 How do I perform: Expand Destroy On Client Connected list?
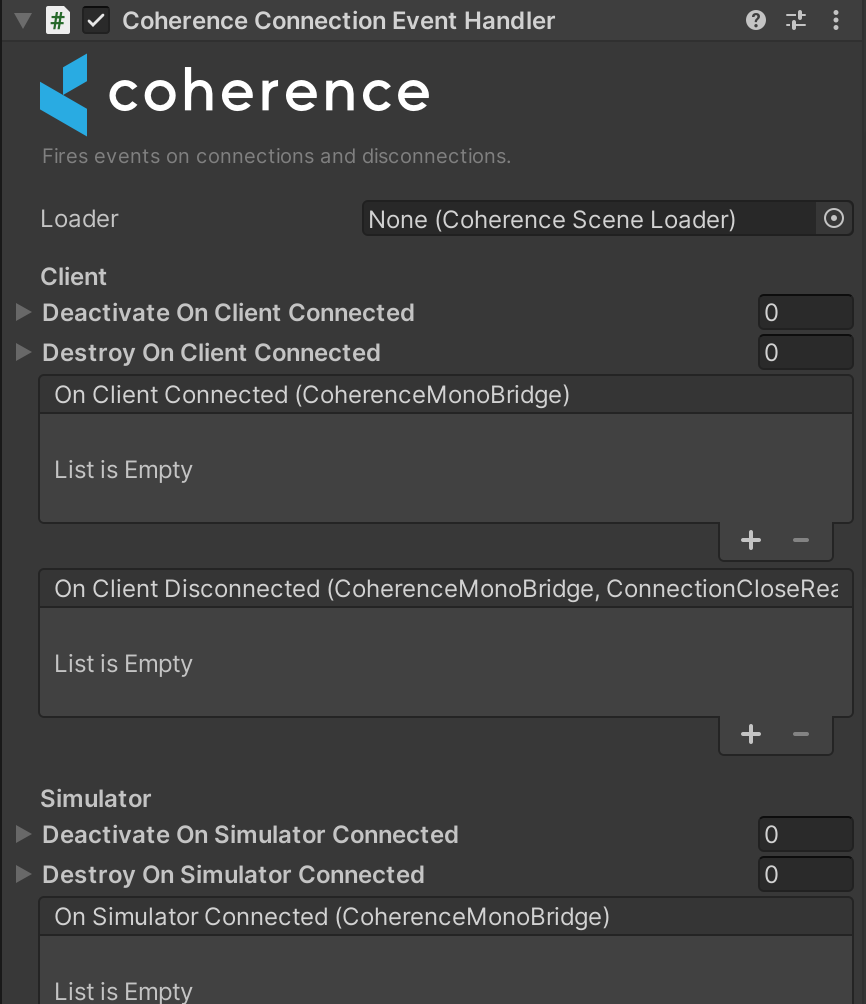[x=24, y=353]
